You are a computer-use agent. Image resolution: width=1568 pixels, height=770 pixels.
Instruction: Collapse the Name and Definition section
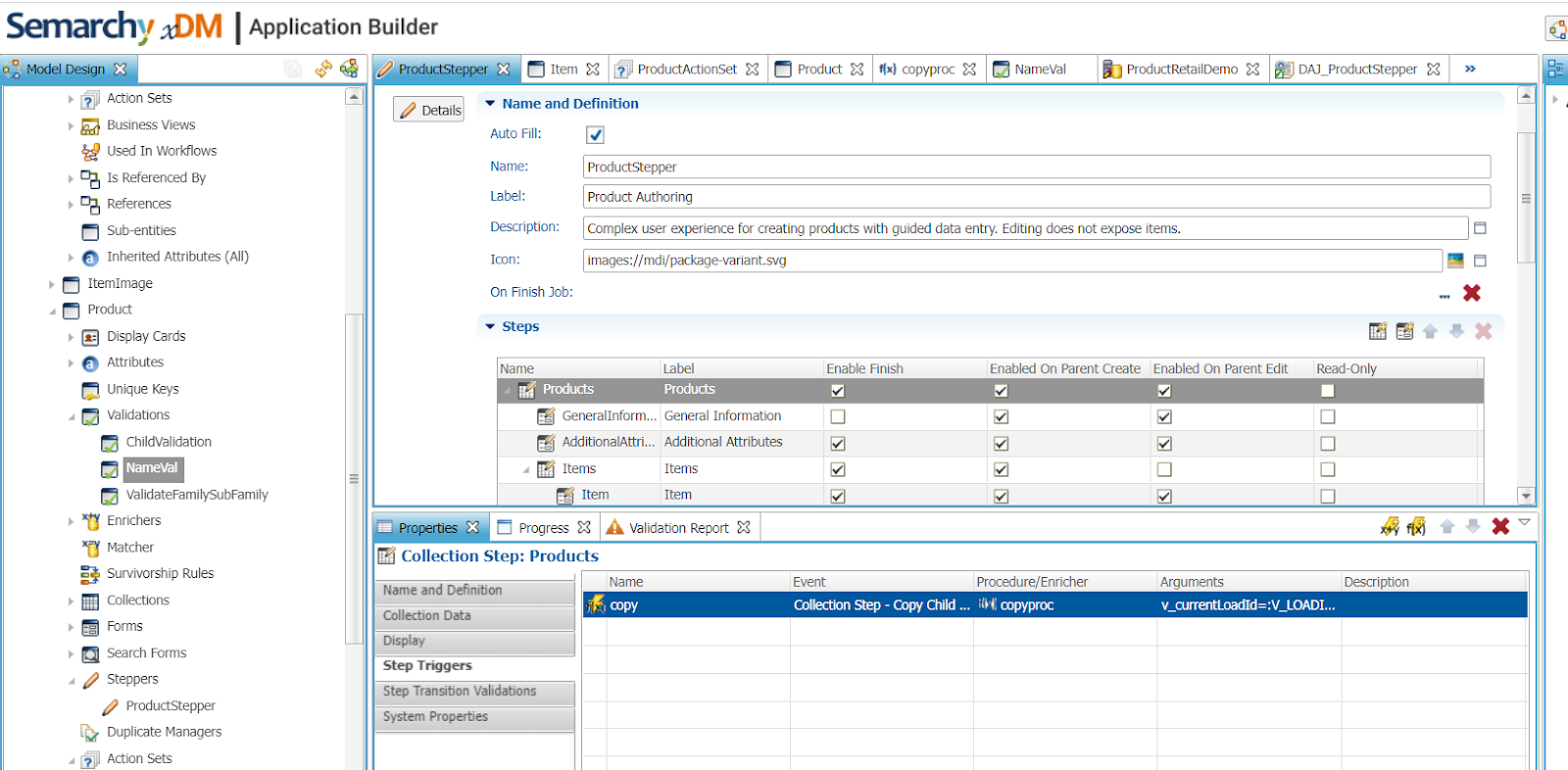[490, 103]
